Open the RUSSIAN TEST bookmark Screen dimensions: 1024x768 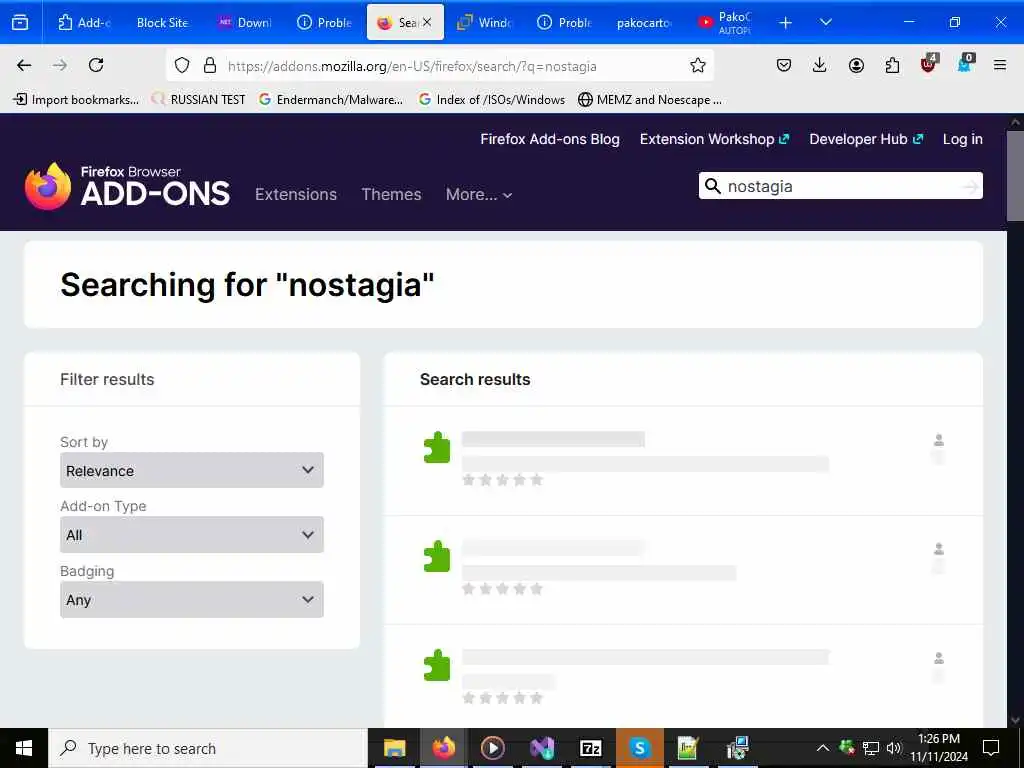tap(199, 100)
